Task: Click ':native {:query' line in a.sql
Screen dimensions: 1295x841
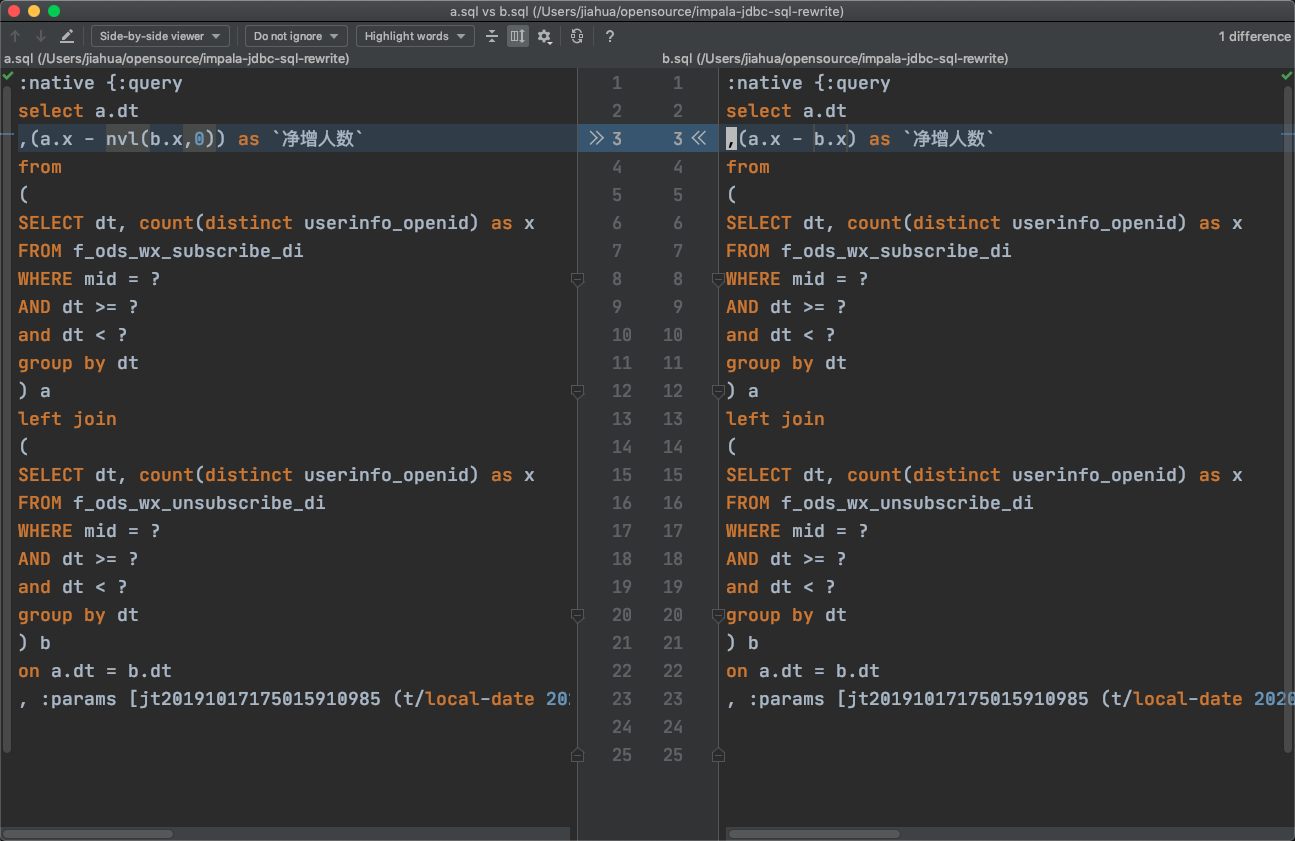Action: click(x=100, y=83)
